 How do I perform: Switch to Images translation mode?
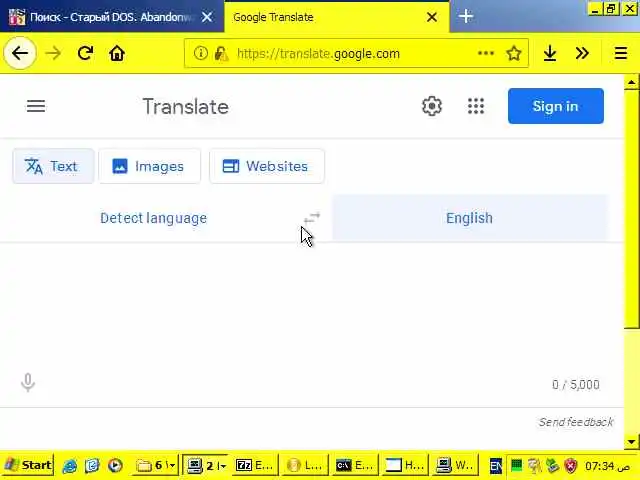pyautogui.click(x=149, y=166)
